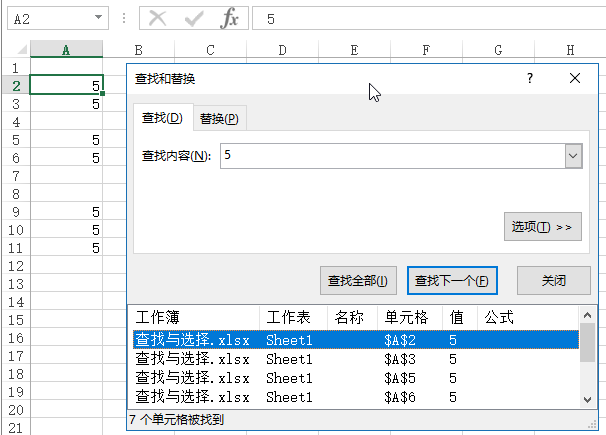Image resolution: width=606 pixels, height=435 pixels.
Task: Switch to the 替换 tab
Action: 219,119
